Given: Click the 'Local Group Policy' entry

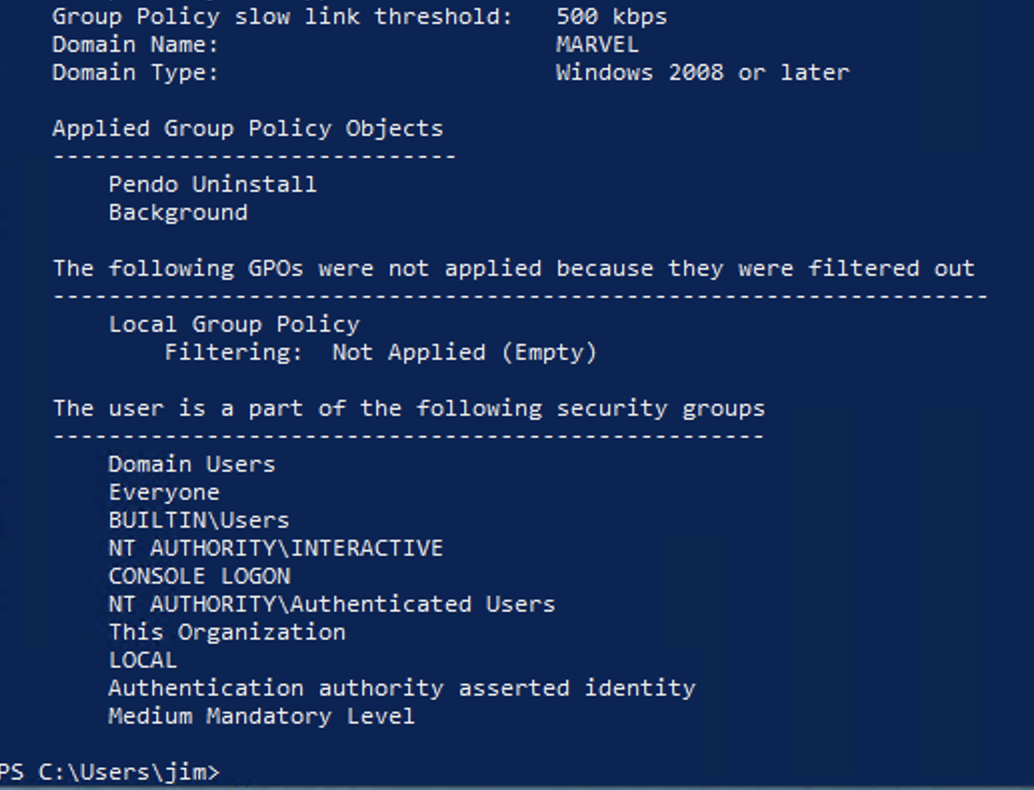Looking at the screenshot, I should (x=234, y=324).
